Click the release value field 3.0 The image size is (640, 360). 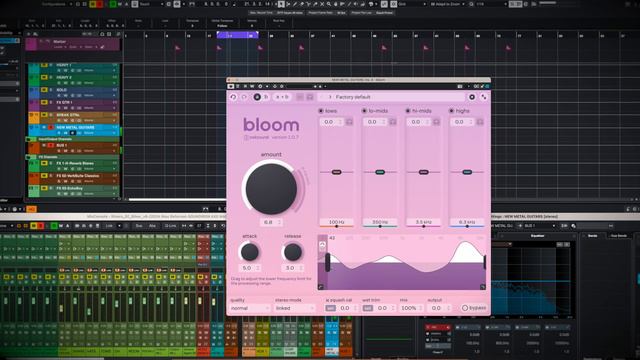293,268
